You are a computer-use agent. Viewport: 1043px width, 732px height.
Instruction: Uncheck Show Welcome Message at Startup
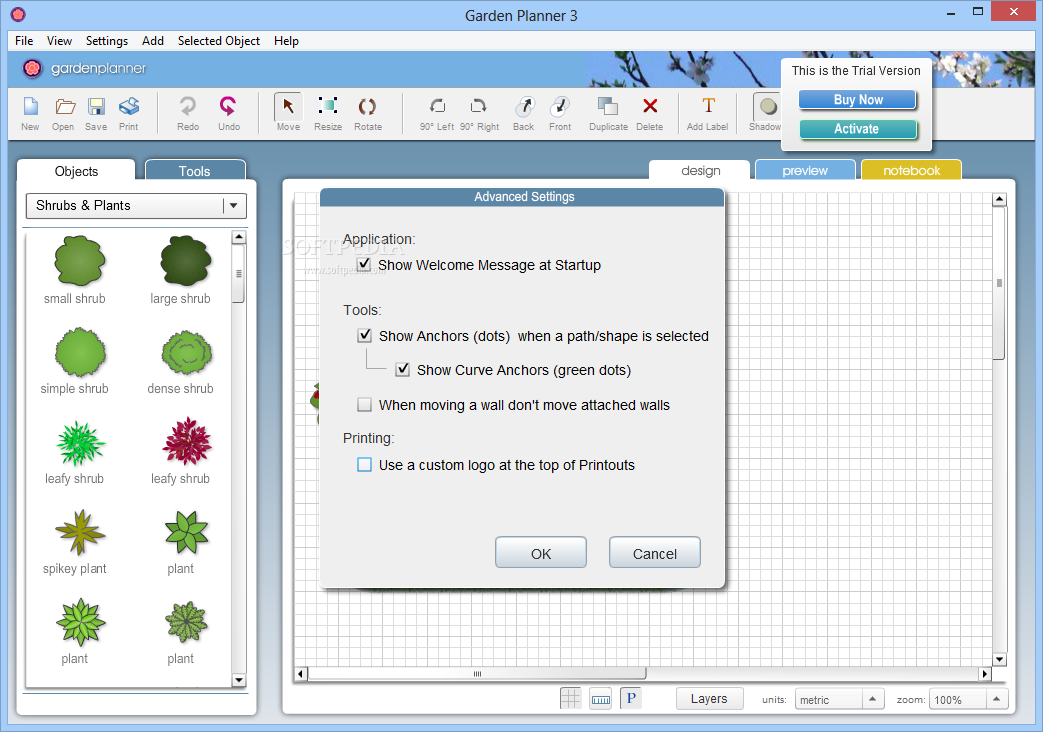(x=364, y=264)
